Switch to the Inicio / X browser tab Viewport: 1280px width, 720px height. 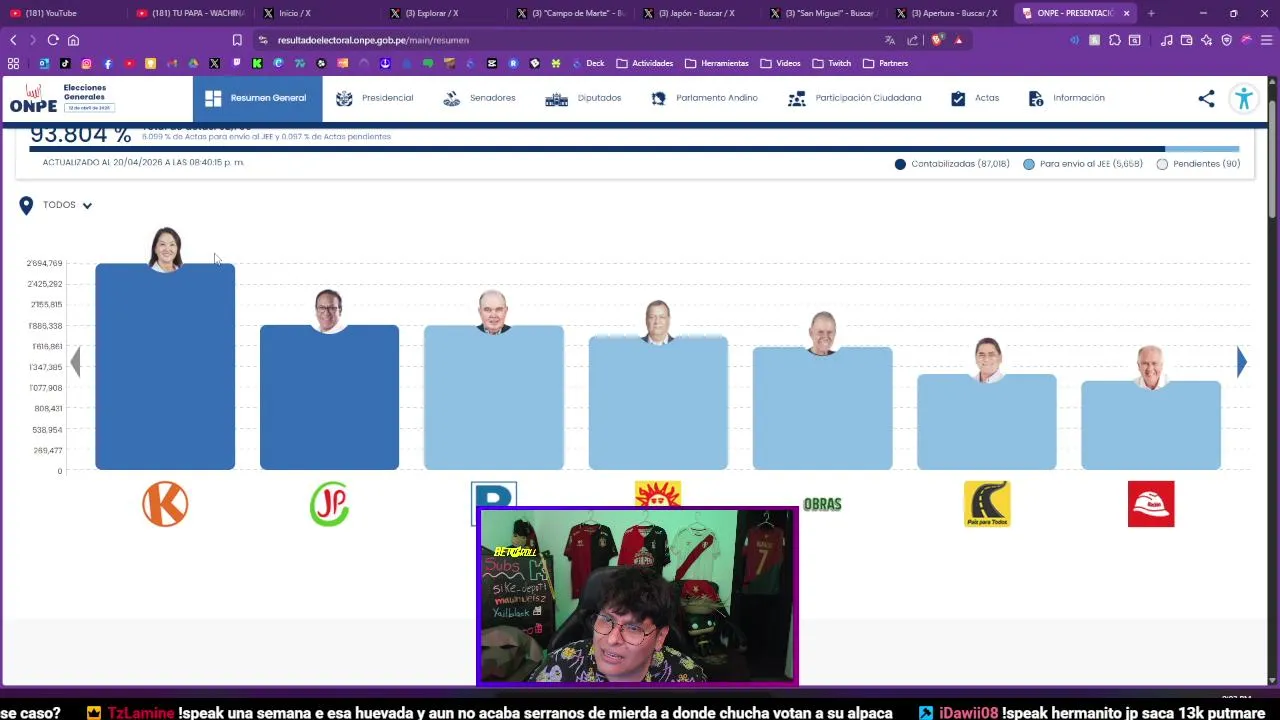click(x=318, y=13)
